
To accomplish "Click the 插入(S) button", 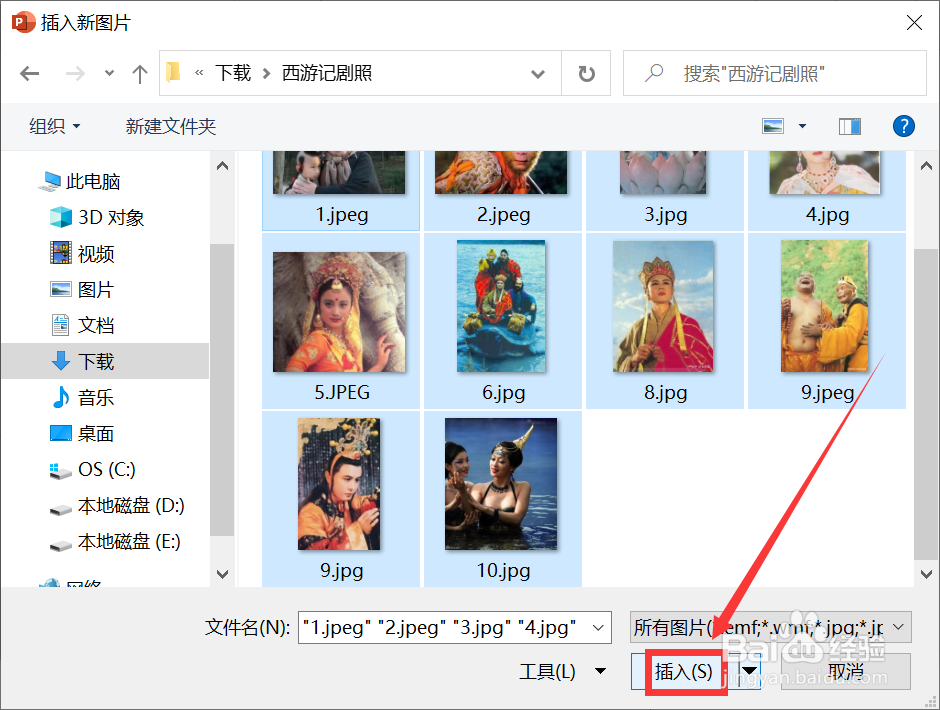I will [x=684, y=671].
